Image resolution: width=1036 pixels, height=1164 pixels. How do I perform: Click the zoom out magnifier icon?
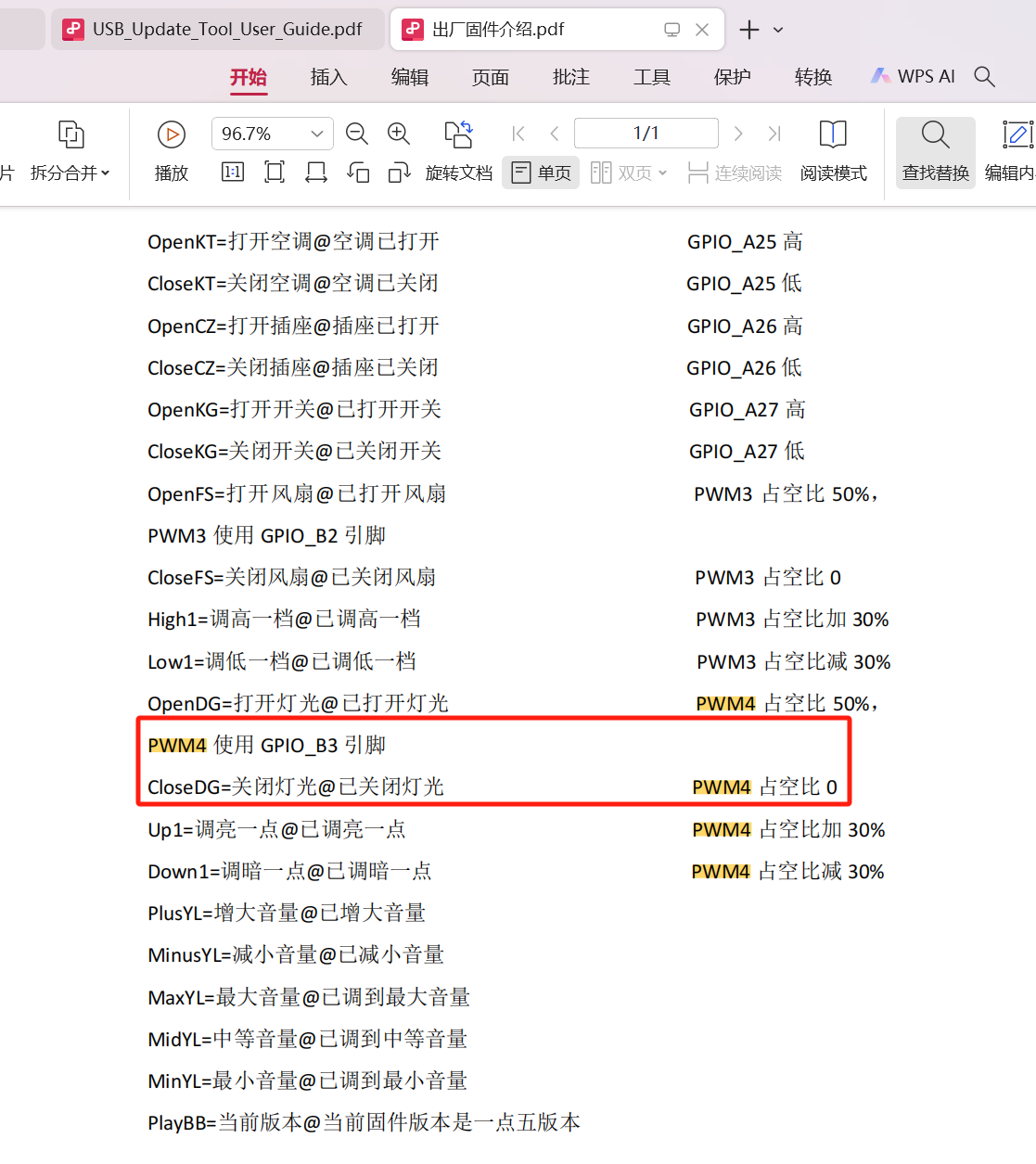pyautogui.click(x=357, y=134)
